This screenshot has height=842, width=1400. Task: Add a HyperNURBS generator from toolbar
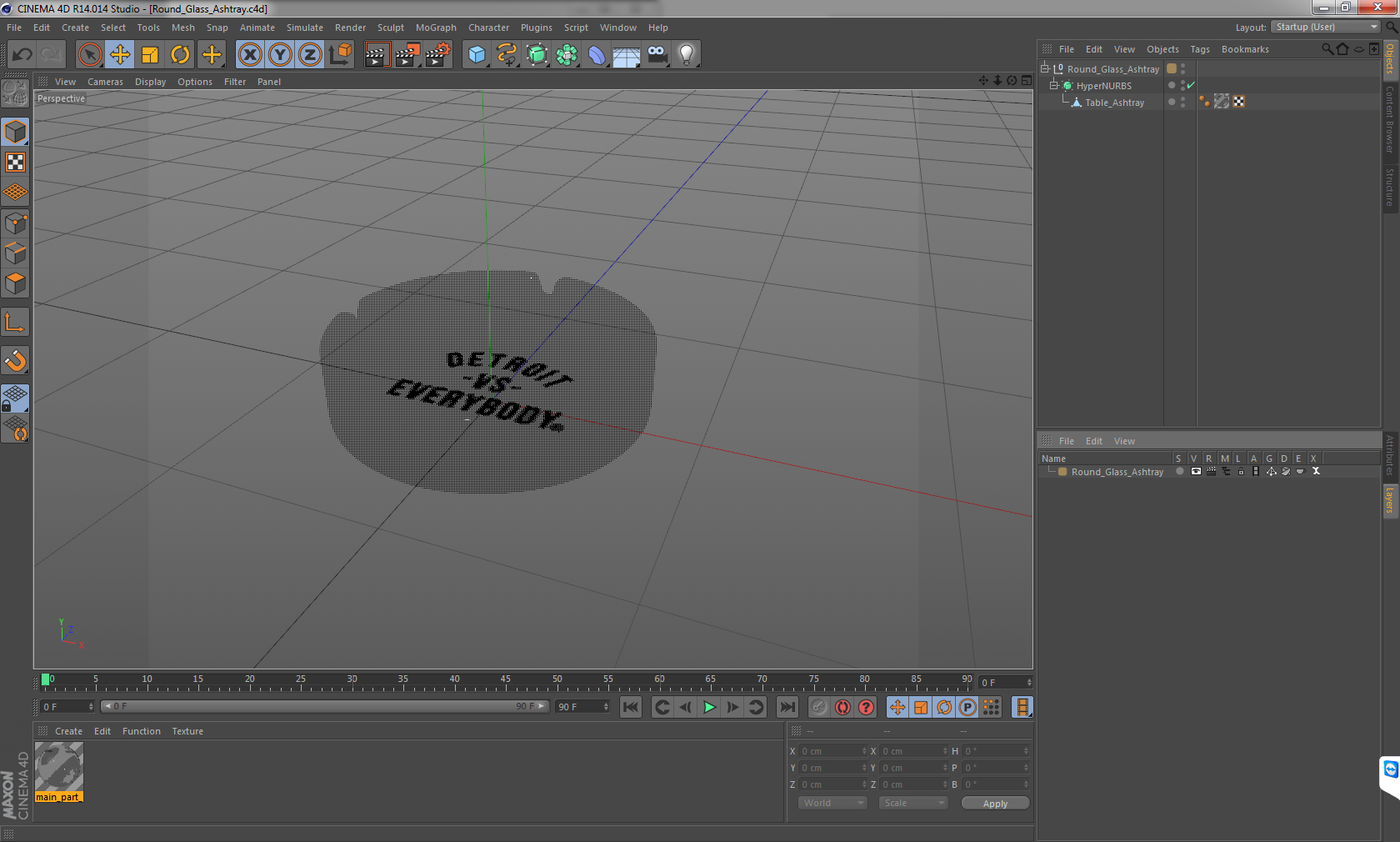pyautogui.click(x=537, y=55)
